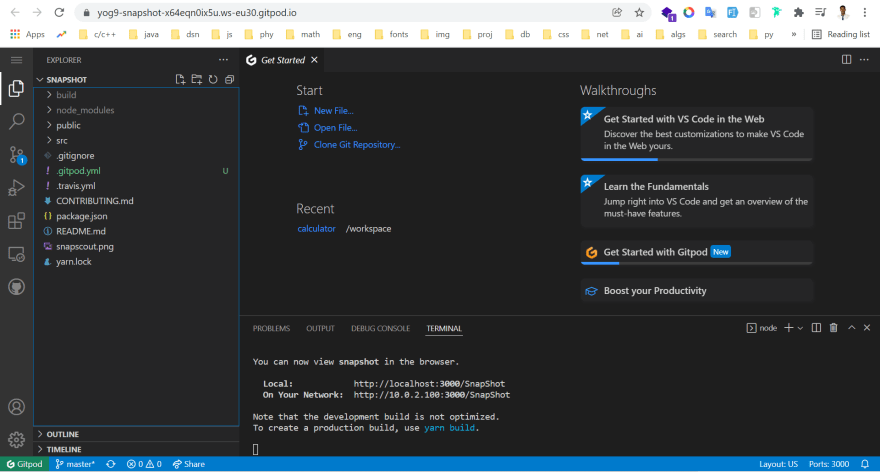Viewport: 880px width, 472px height.
Task: Open the hamburger application menu
Action: 16,60
